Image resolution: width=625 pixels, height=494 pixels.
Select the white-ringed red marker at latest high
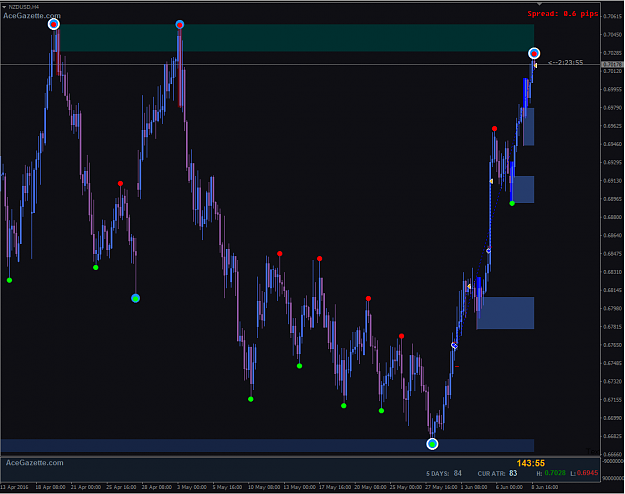coord(534,53)
